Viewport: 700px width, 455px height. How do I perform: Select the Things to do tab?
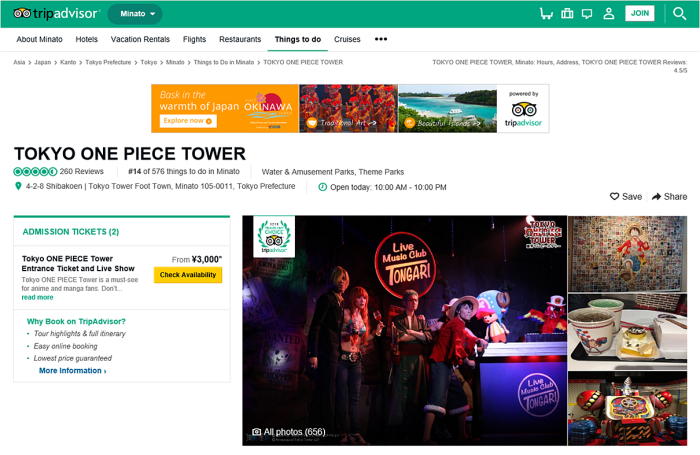298,39
